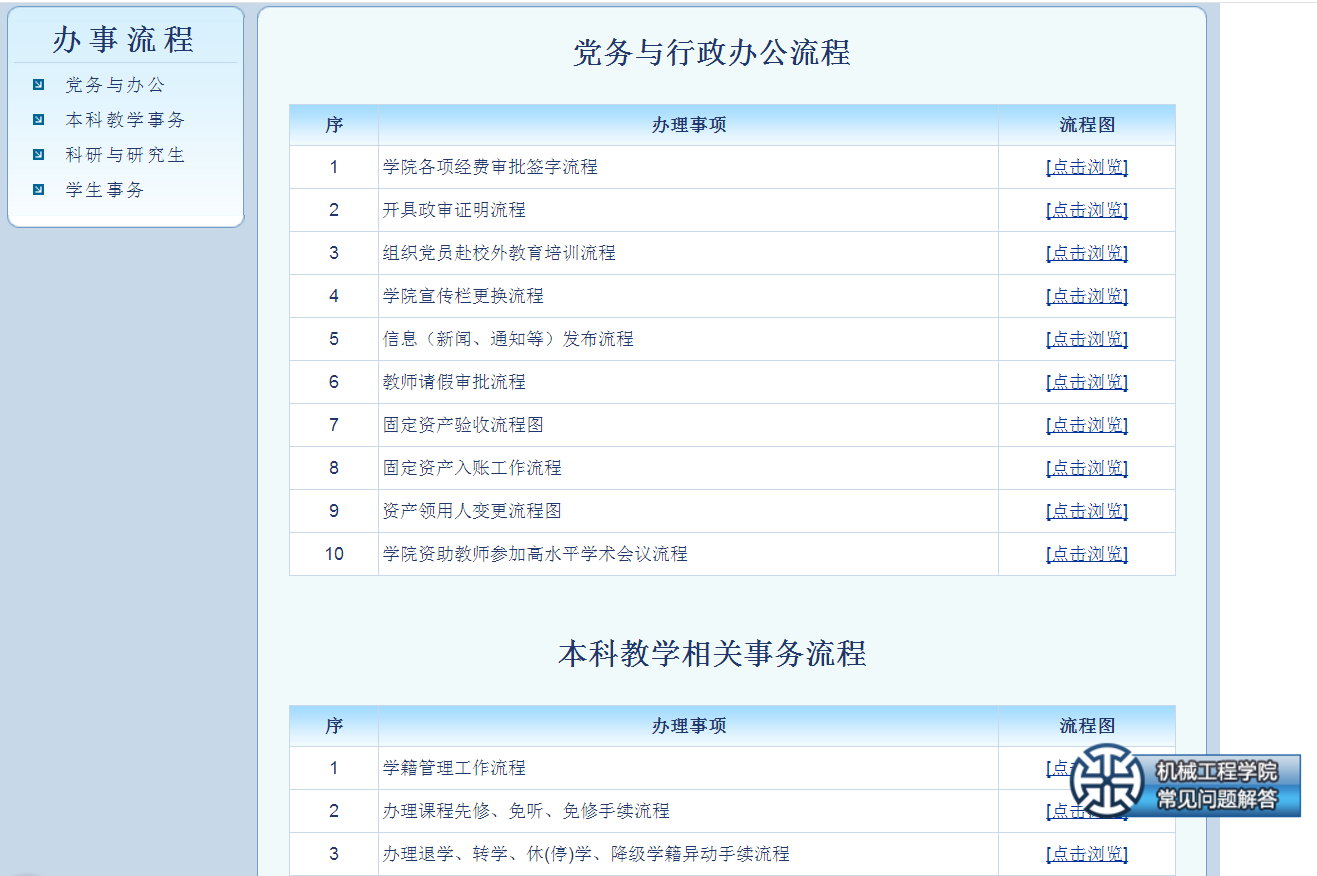Browse 固定资产验收流程图 flowchart link

click(1086, 425)
